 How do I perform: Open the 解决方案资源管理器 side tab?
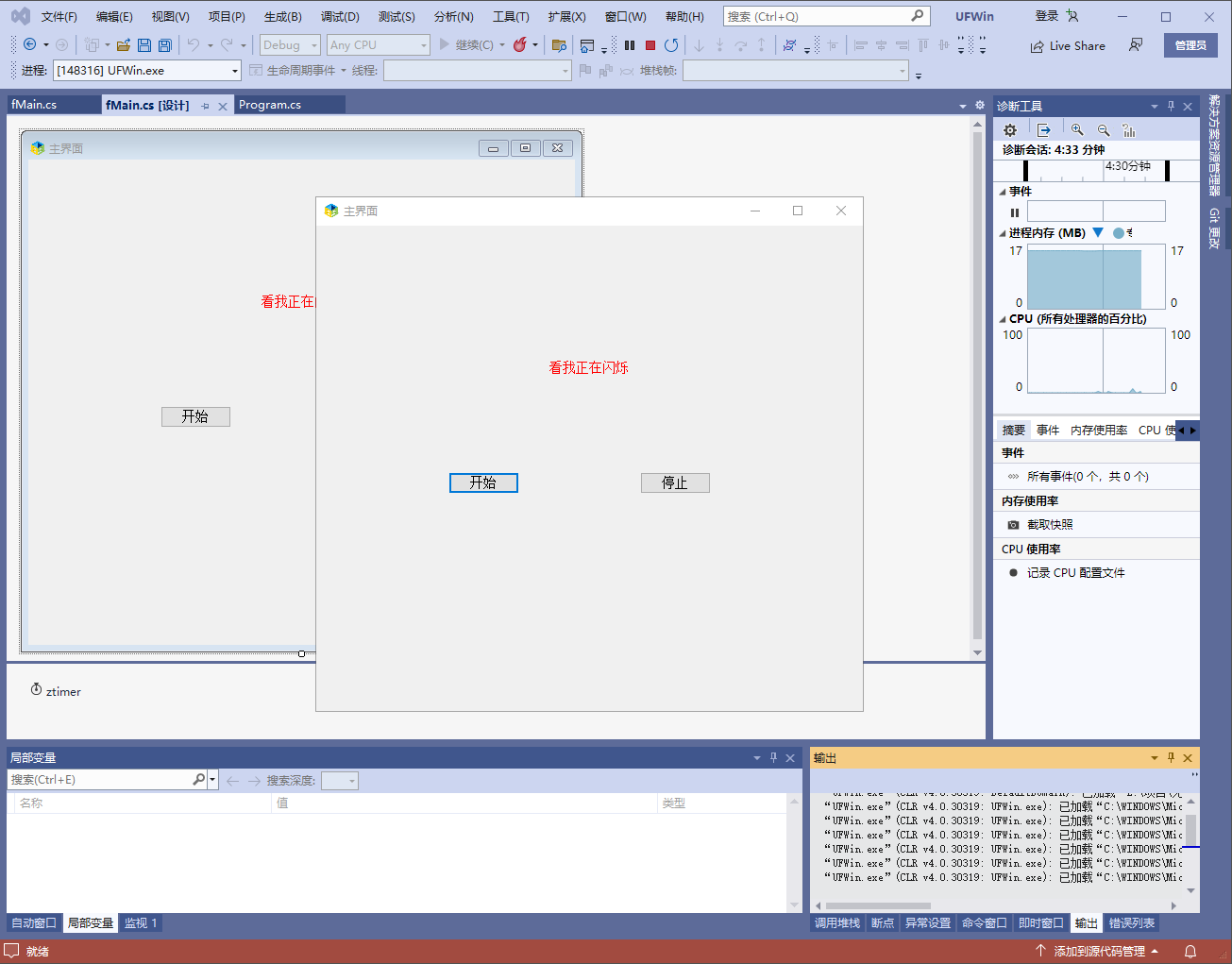pyautogui.click(x=1214, y=144)
